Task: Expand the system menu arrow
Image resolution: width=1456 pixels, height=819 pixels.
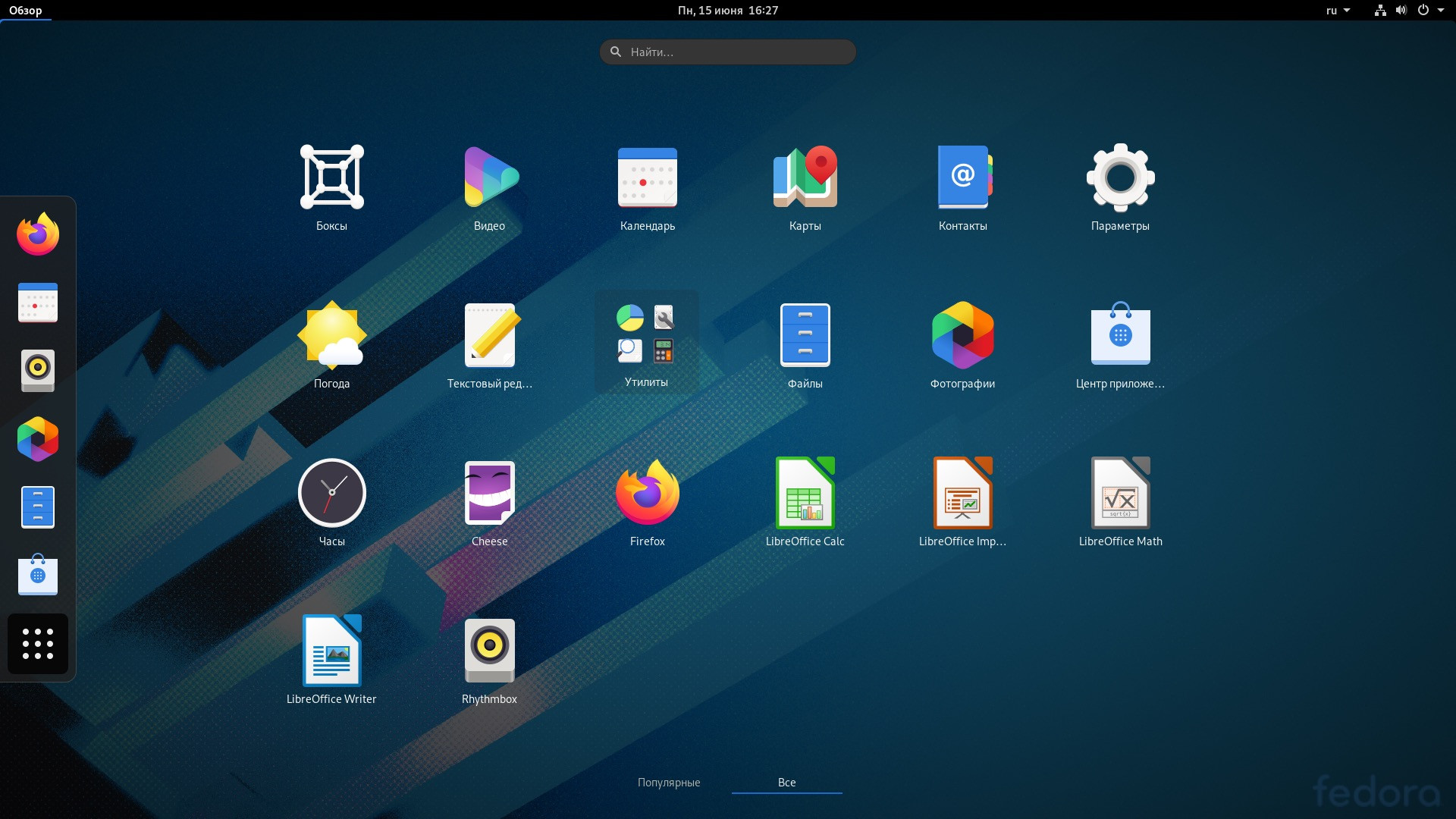Action: [1441, 11]
